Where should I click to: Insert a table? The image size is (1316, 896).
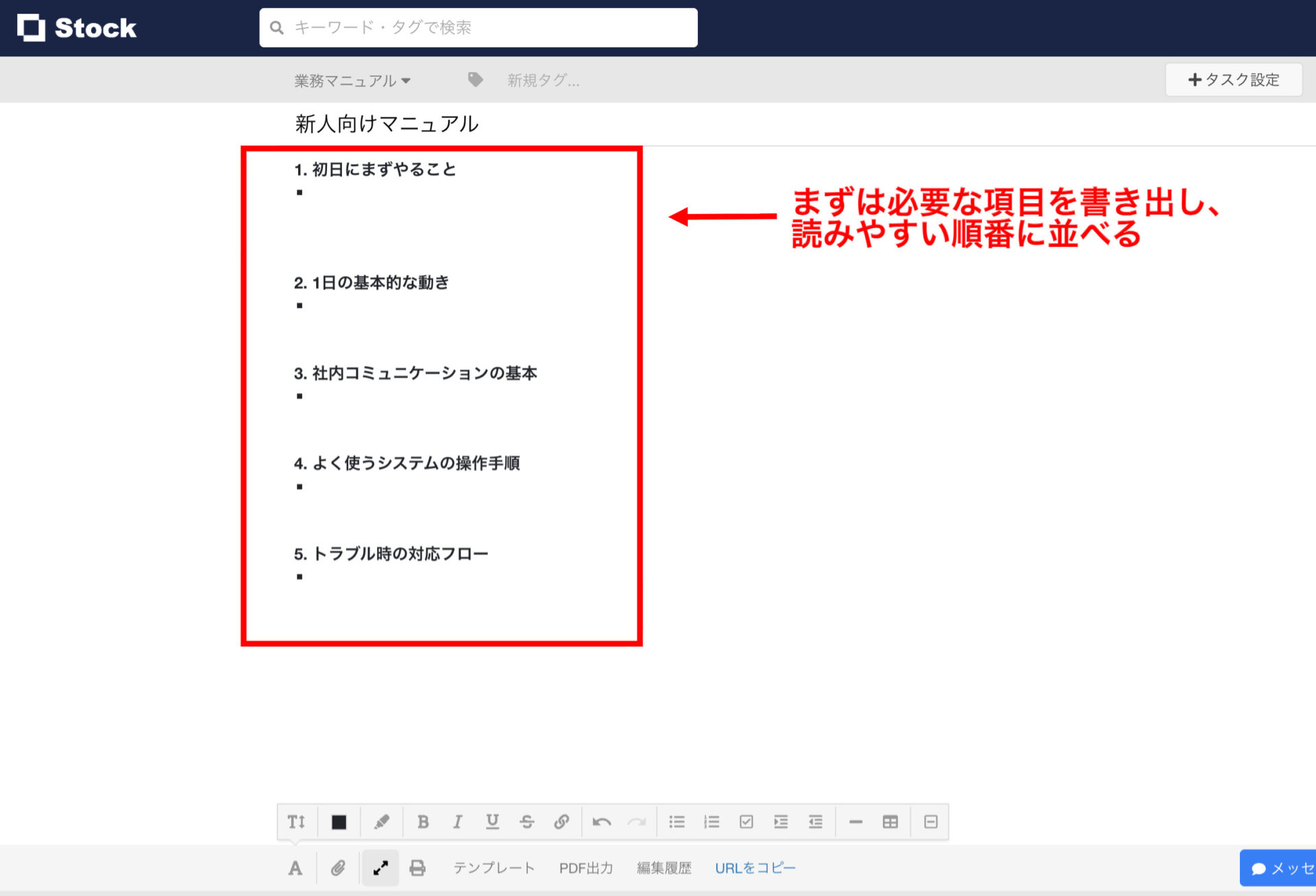(x=890, y=821)
